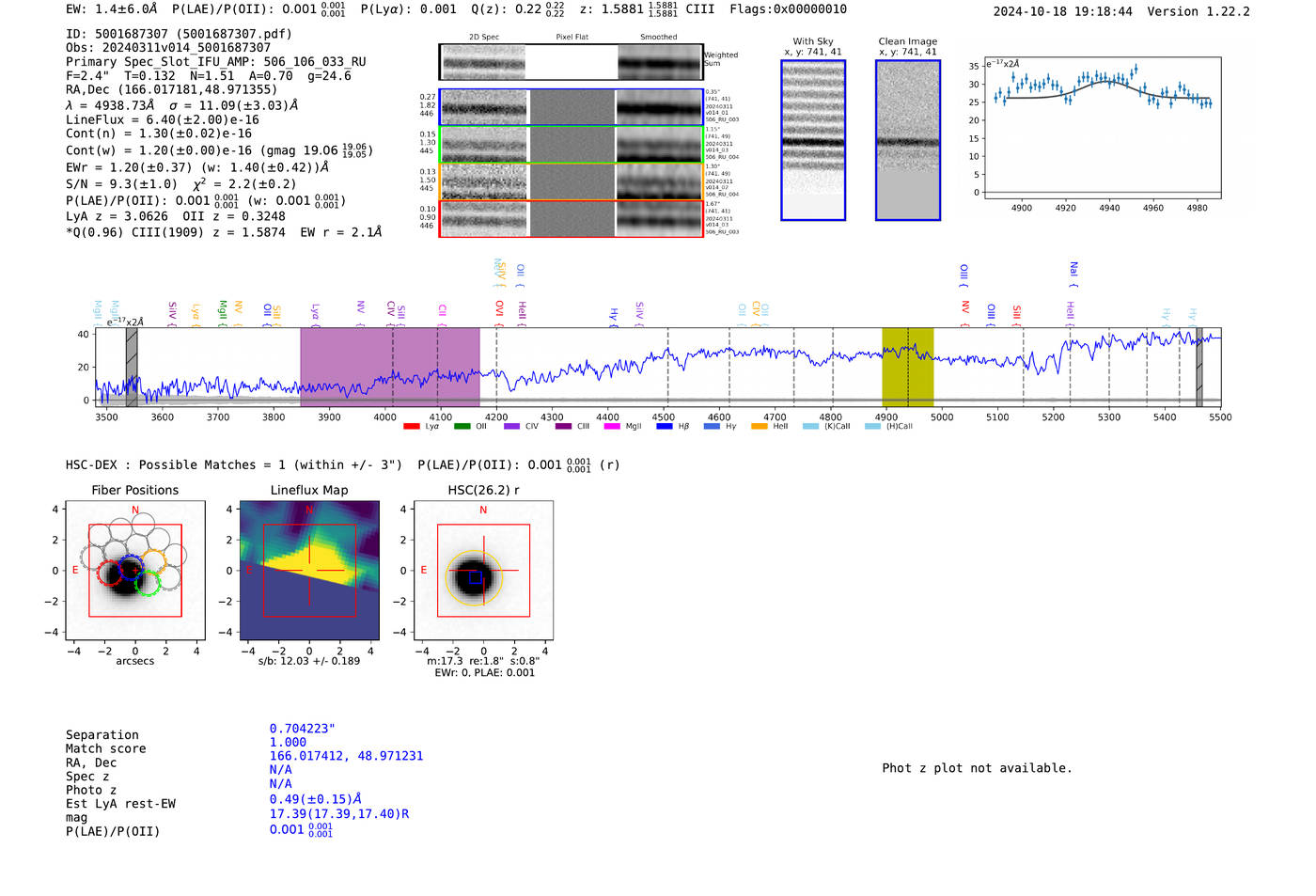Click the gray hatched band near 5460
Viewport: 1316px width, 896px height.
pos(1198,368)
